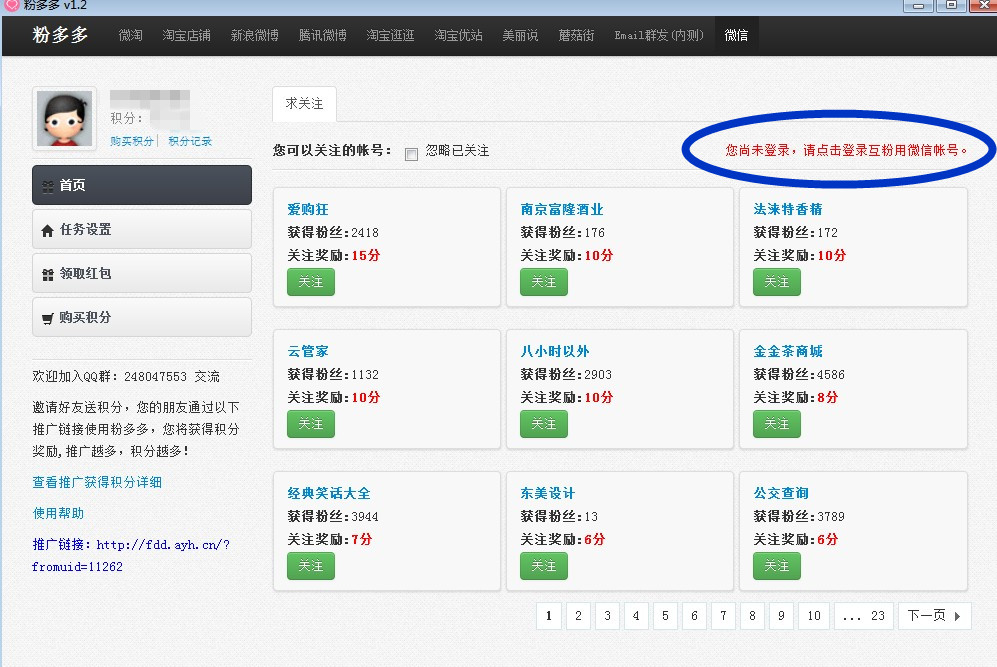Follow the 金金茶商城 account

point(776,424)
